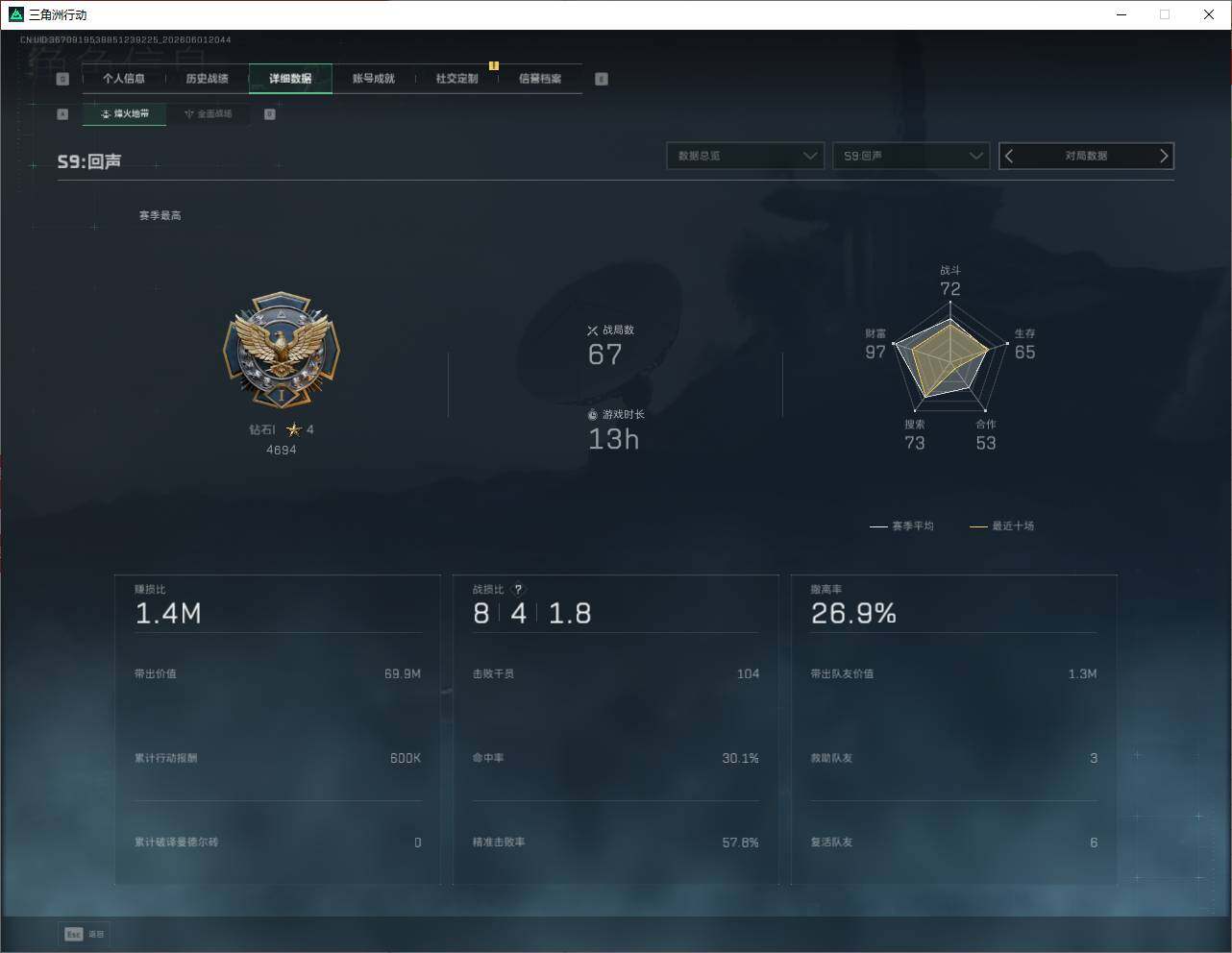
Task: Click the S9:回声 section heading
Action: click(89, 161)
